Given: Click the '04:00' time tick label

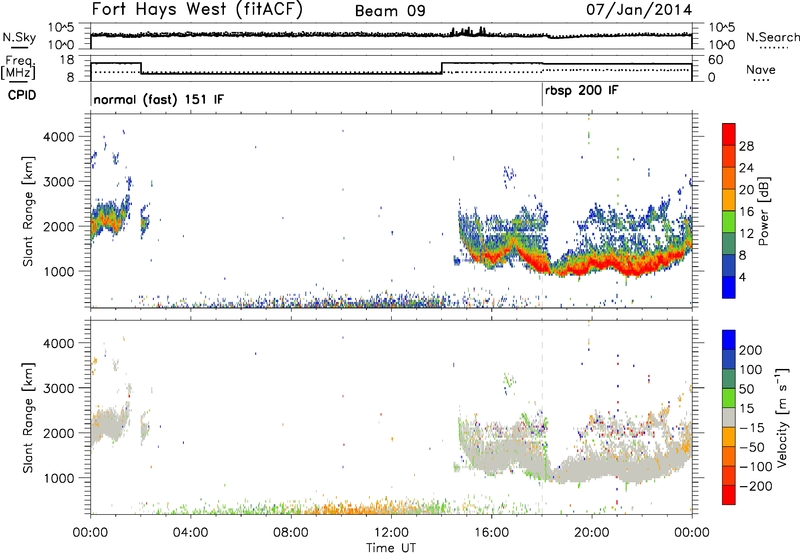Looking at the screenshot, I should (x=191, y=533).
